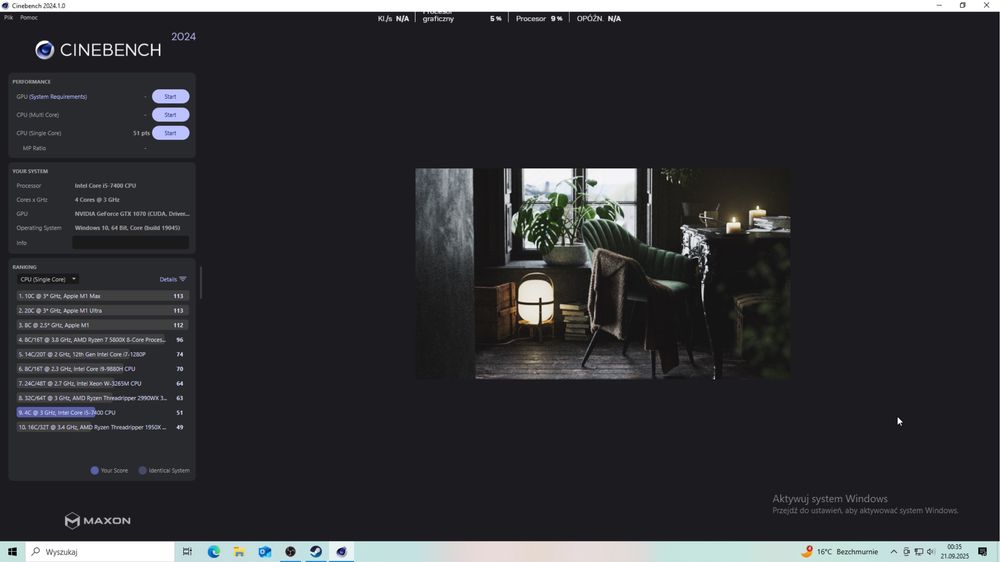Open the CPU (Single Core) ranking dropdown
Viewport: 1000px width, 562px height.
coord(48,279)
